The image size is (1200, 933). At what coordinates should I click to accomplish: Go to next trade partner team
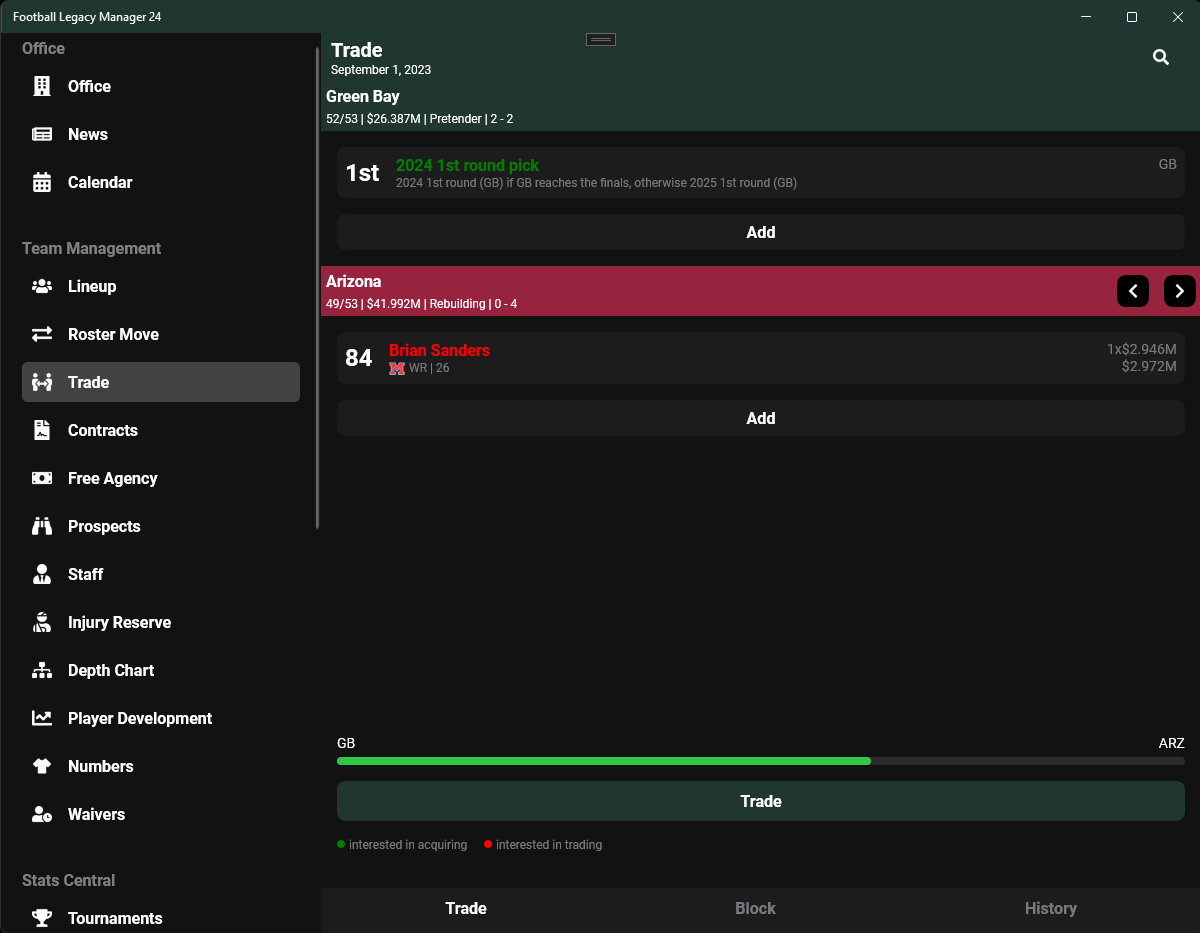coord(1180,291)
